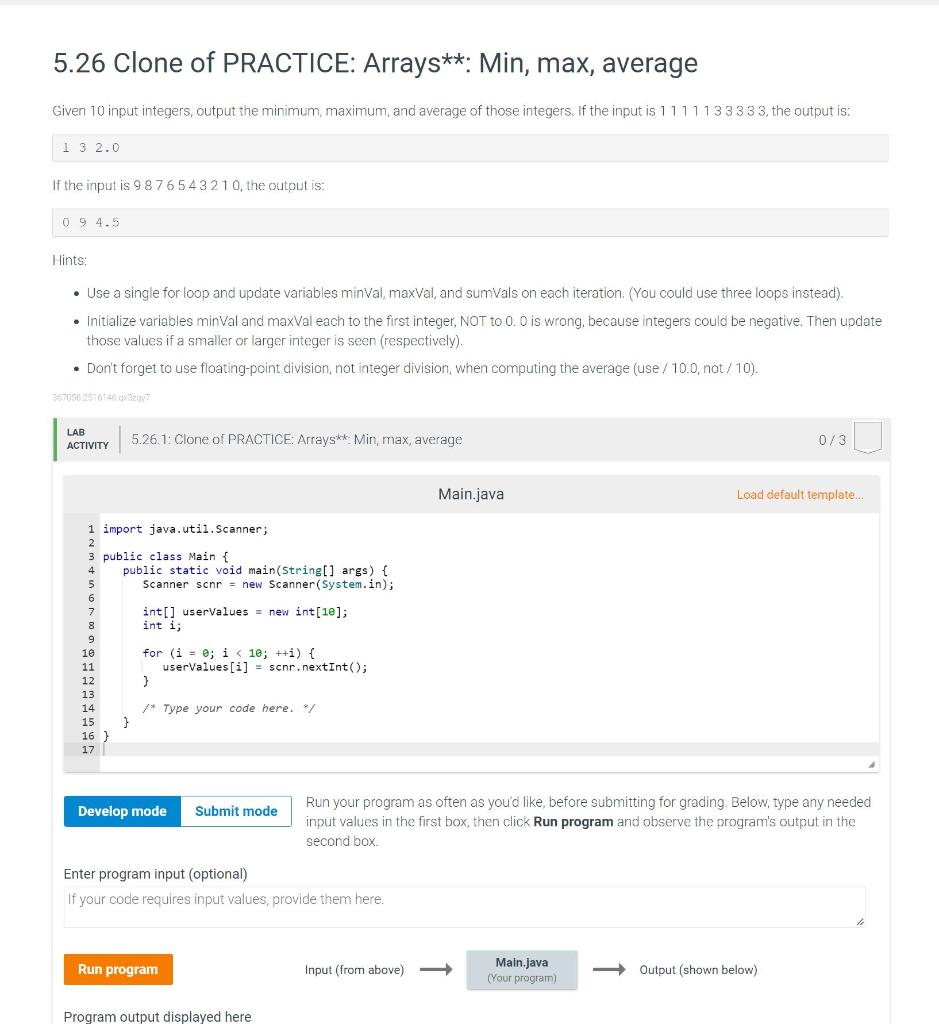Image resolution: width=939 pixels, height=1024 pixels.
Task: Click the Main.java program box in the diagram
Action: tap(521, 969)
